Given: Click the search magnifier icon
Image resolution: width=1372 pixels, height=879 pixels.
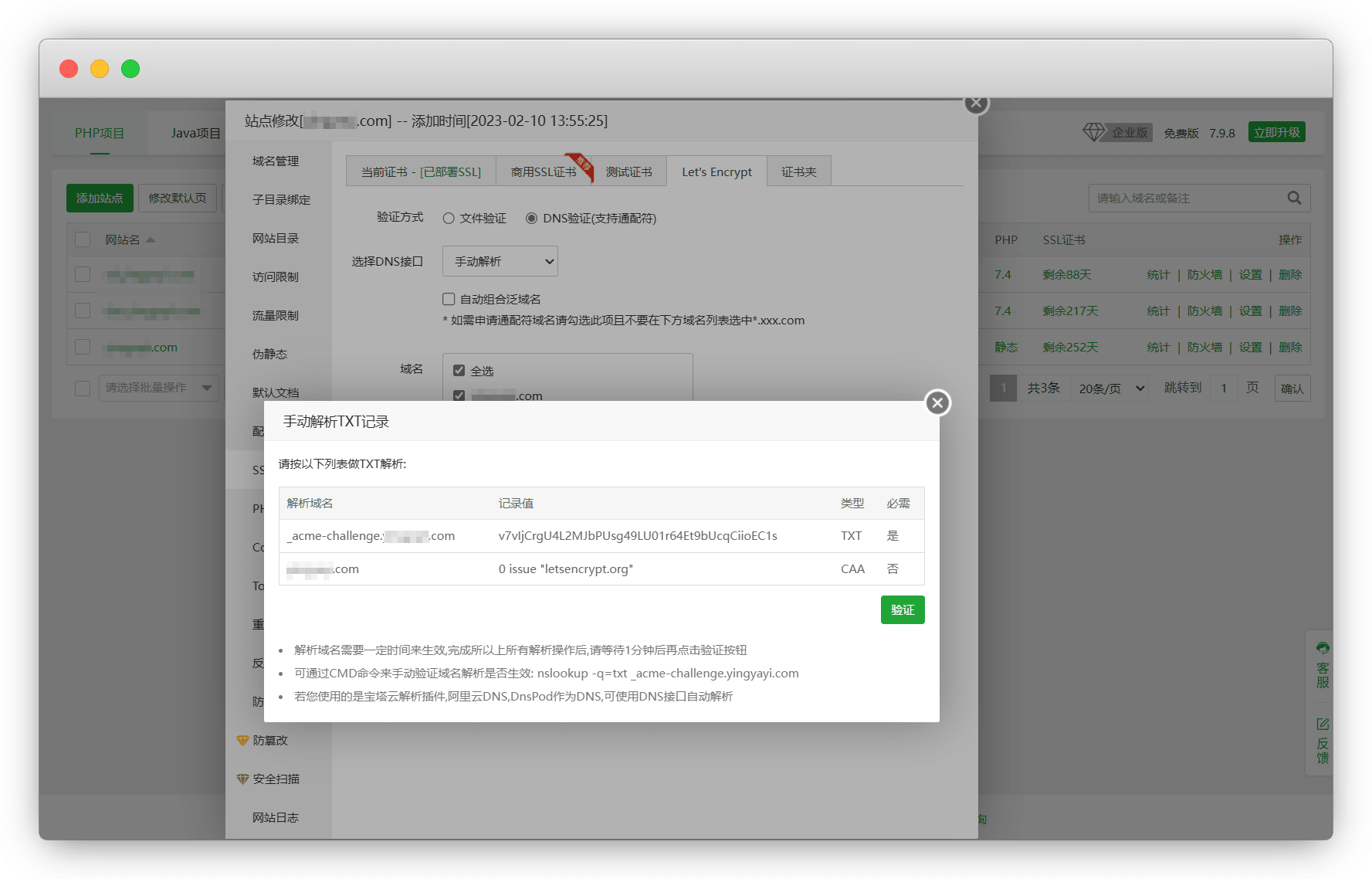Looking at the screenshot, I should [1294, 199].
